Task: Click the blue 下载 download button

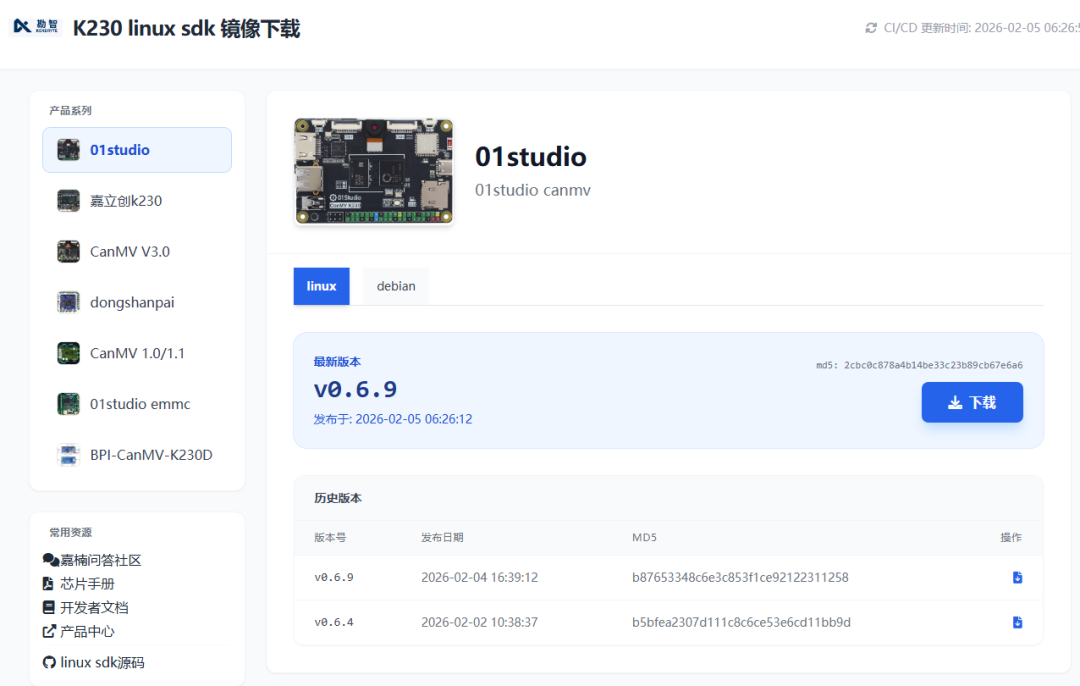Action: click(x=972, y=401)
